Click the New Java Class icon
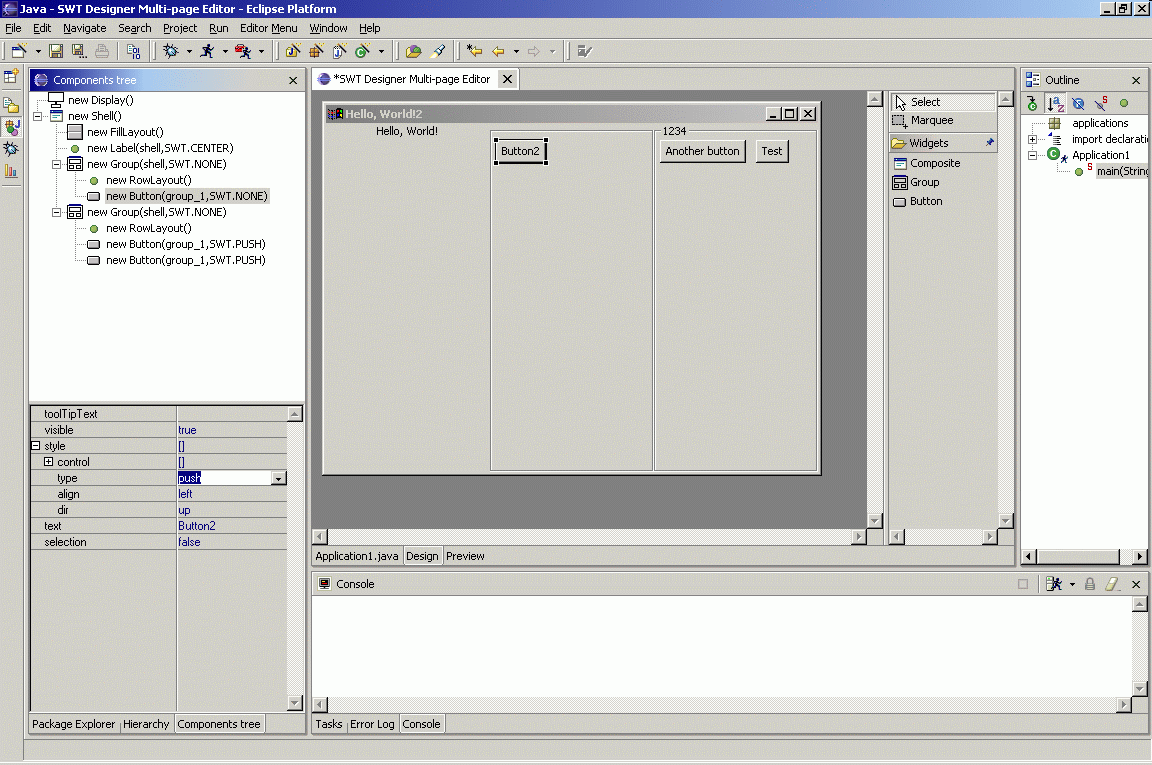This screenshot has width=1152, height=765. click(x=362, y=51)
